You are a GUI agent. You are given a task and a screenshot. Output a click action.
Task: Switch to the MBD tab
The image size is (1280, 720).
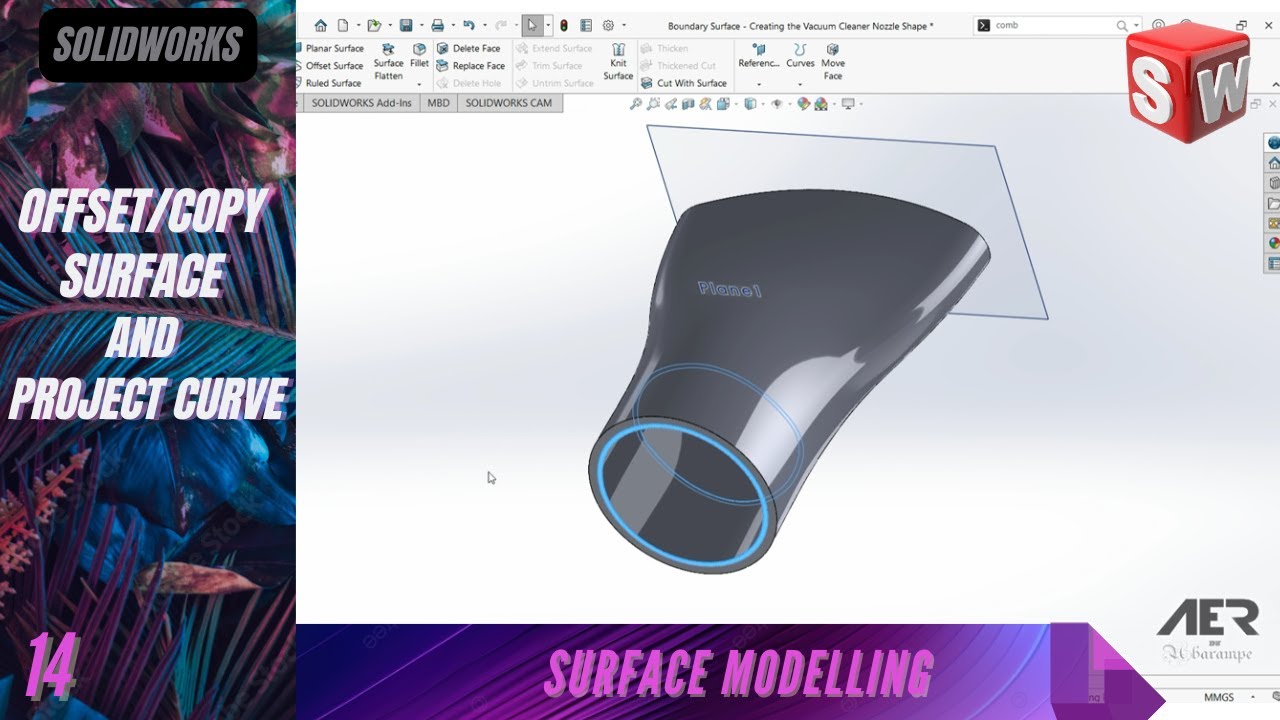tap(438, 103)
